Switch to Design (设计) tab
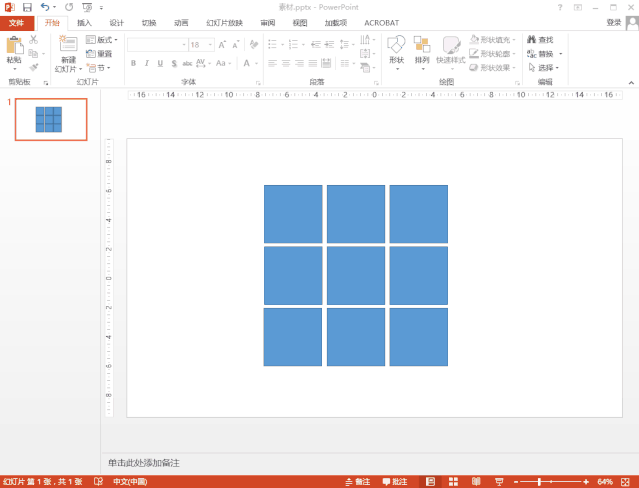The image size is (639, 488). [x=117, y=23]
